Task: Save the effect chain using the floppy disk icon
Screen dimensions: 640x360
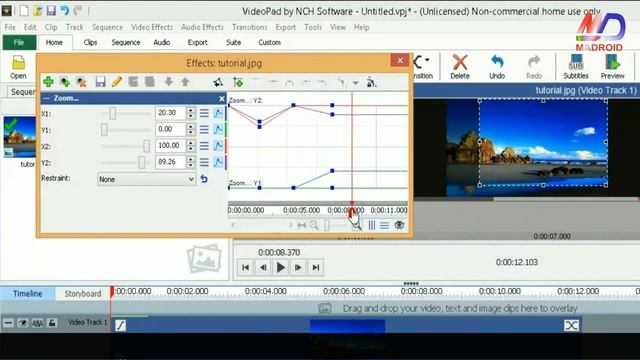Action: pyautogui.click(x=100, y=82)
